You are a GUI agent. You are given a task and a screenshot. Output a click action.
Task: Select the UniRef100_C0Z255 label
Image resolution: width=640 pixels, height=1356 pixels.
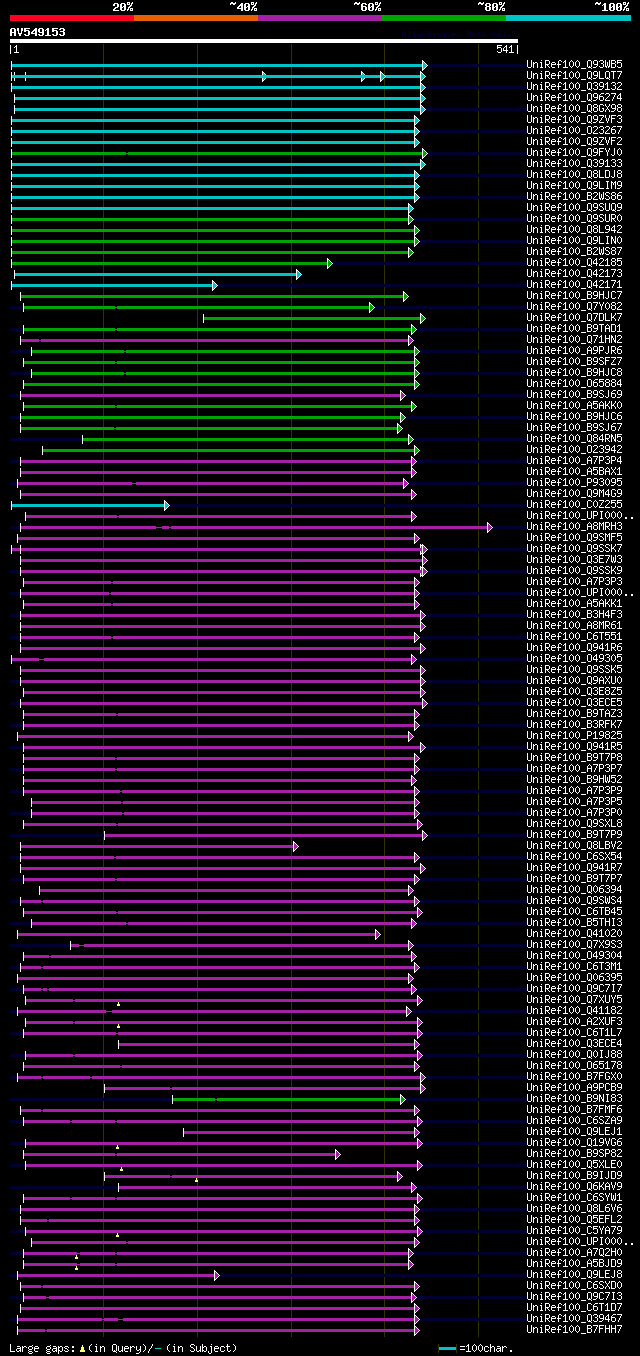574,505
